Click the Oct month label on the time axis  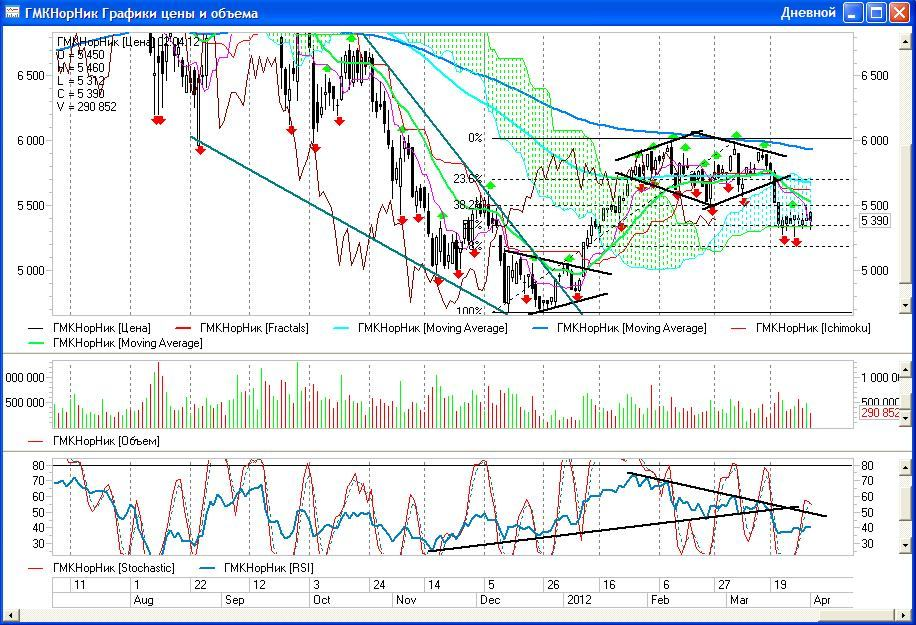pos(322,600)
